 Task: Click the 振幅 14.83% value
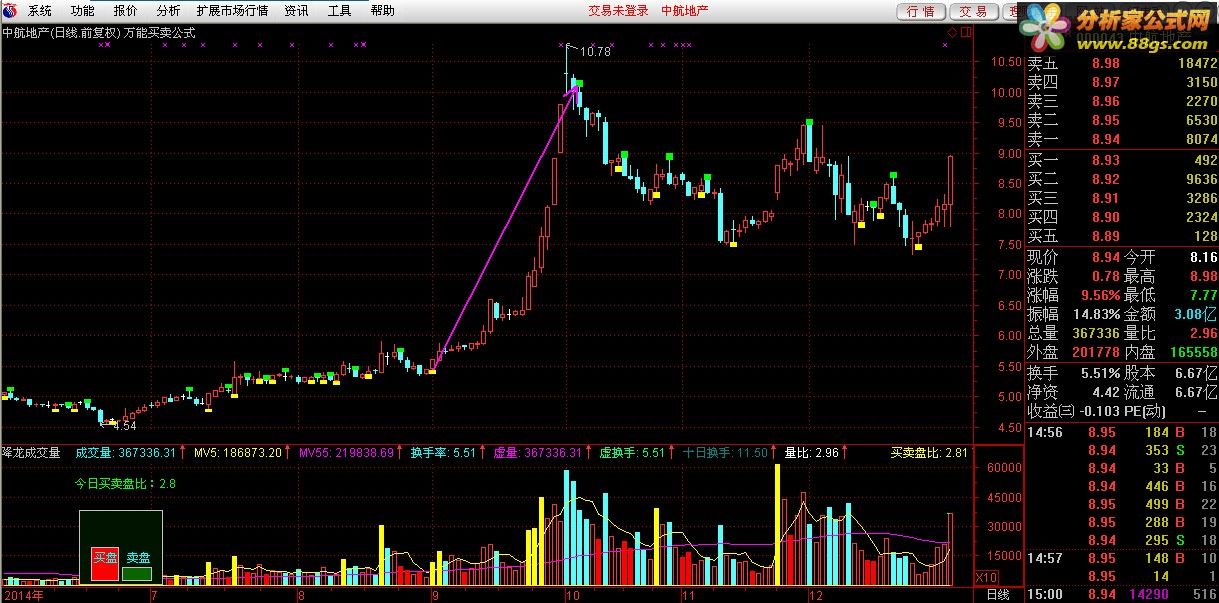1096,314
